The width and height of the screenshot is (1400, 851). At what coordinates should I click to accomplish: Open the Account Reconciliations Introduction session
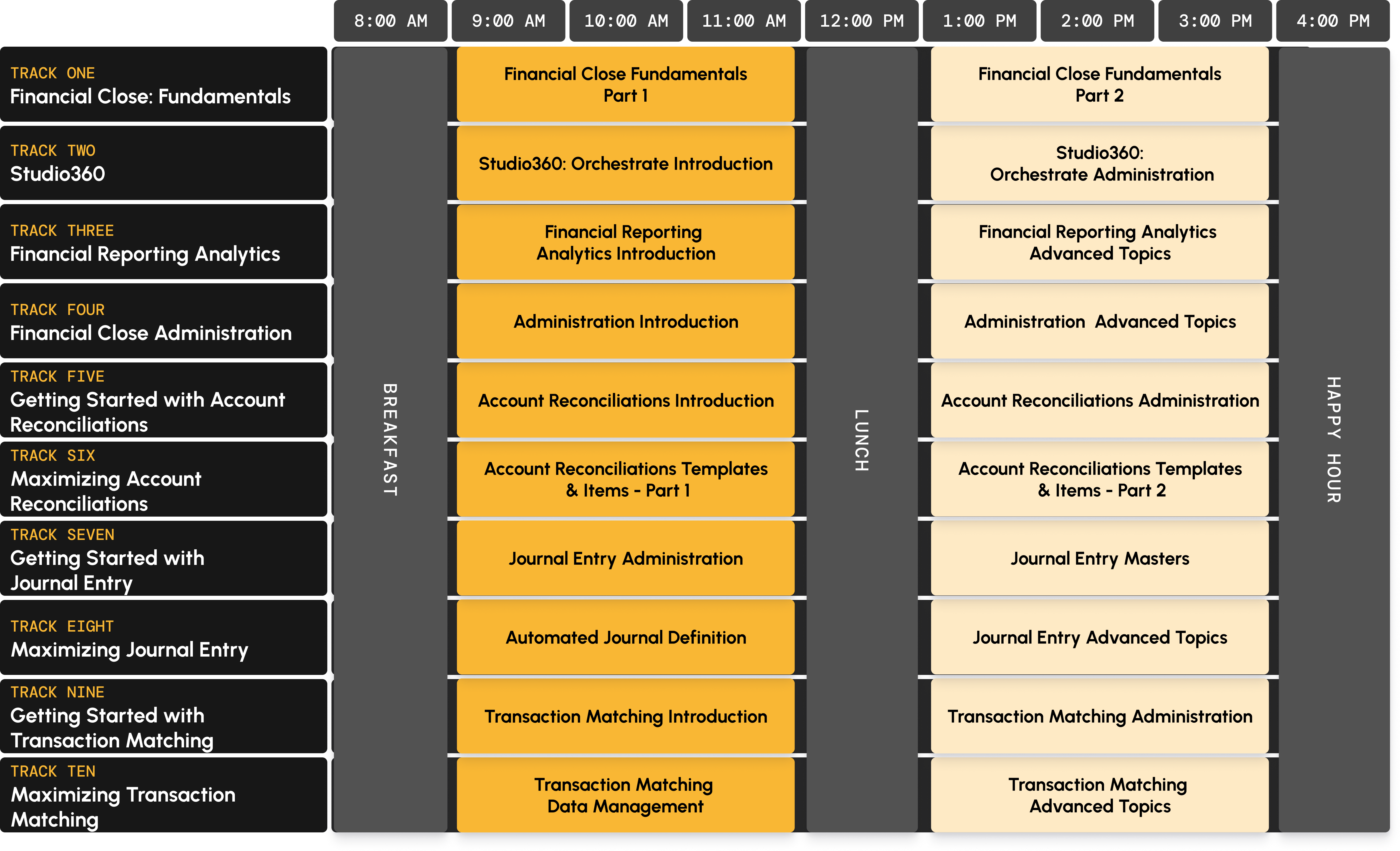[625, 400]
